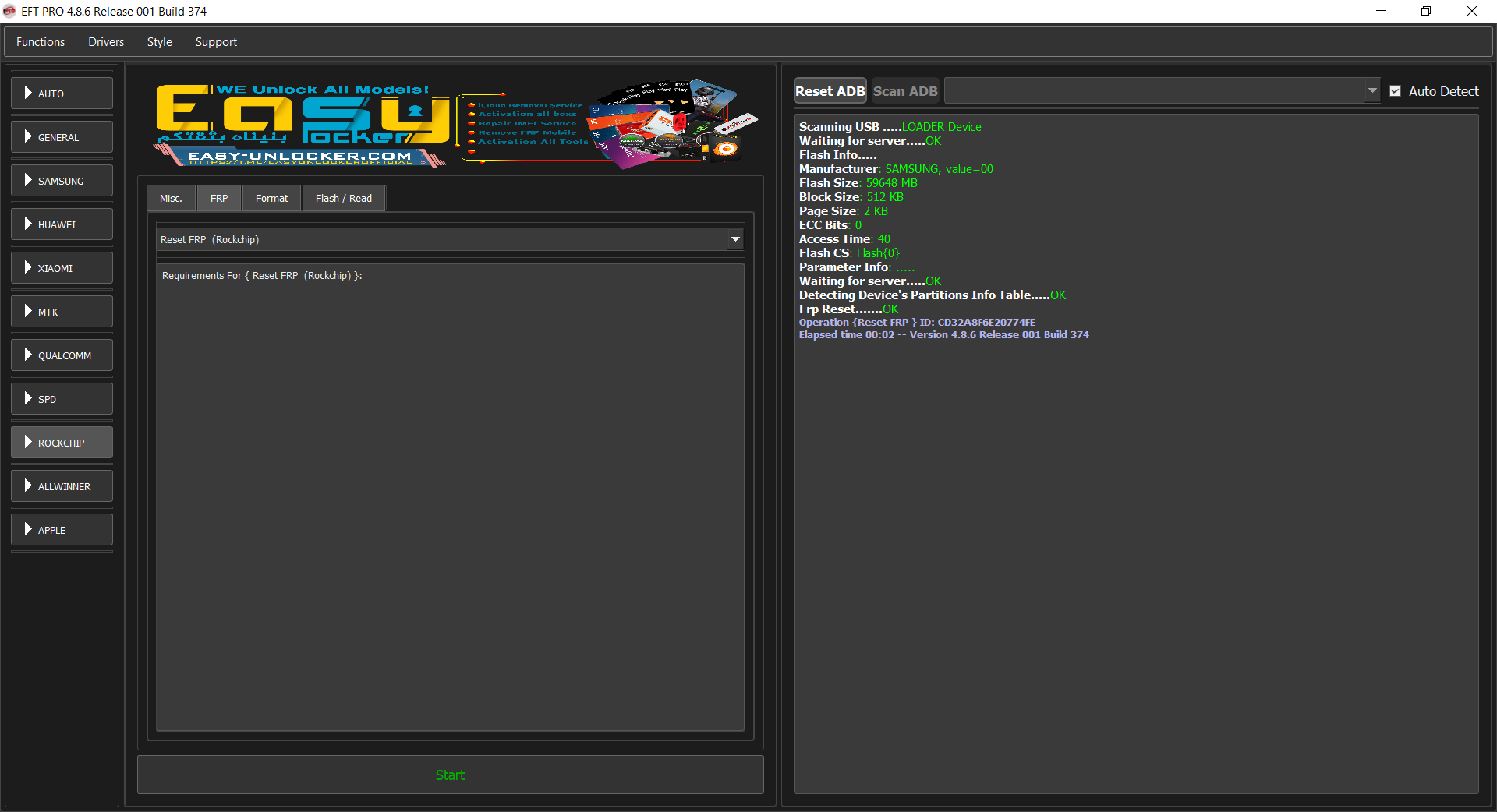
Task: Open the Functions menu
Action: 41,42
